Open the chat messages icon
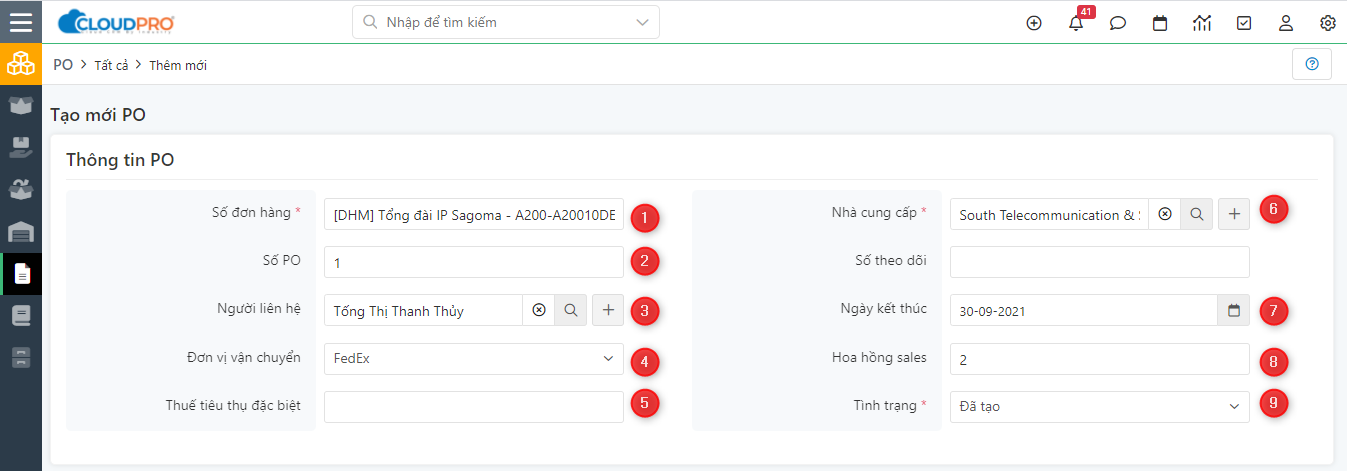Viewport: 1347px width, 471px height. [x=1118, y=23]
